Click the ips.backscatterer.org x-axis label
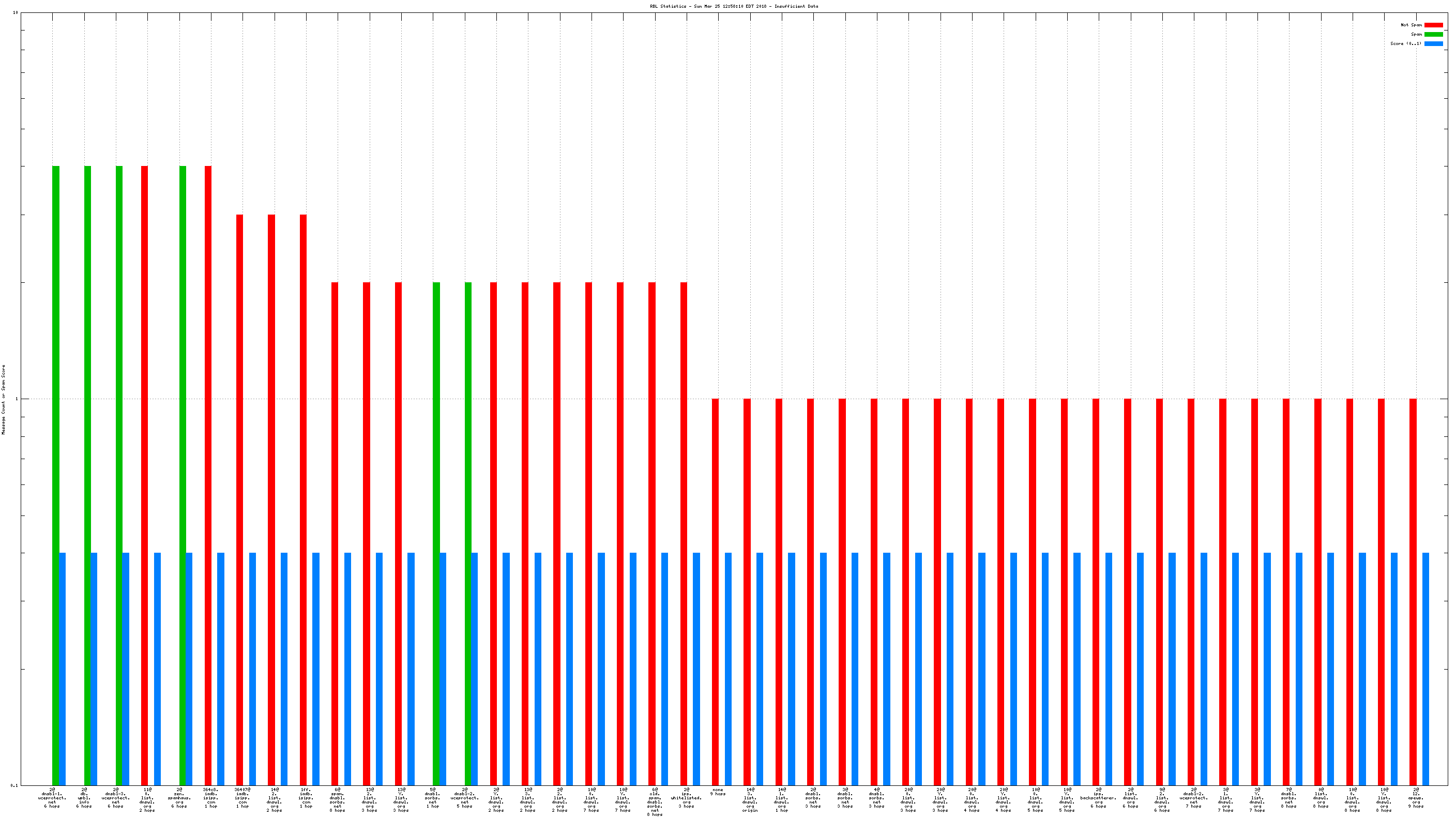Image resolution: width=1456 pixels, height=819 pixels. [x=1098, y=797]
